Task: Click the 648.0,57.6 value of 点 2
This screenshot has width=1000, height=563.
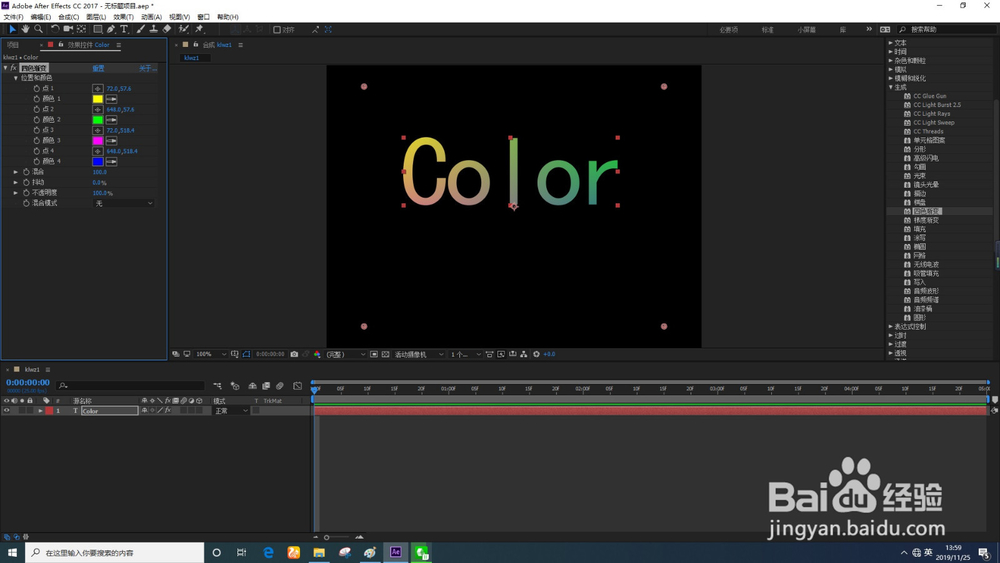Action: [x=120, y=110]
